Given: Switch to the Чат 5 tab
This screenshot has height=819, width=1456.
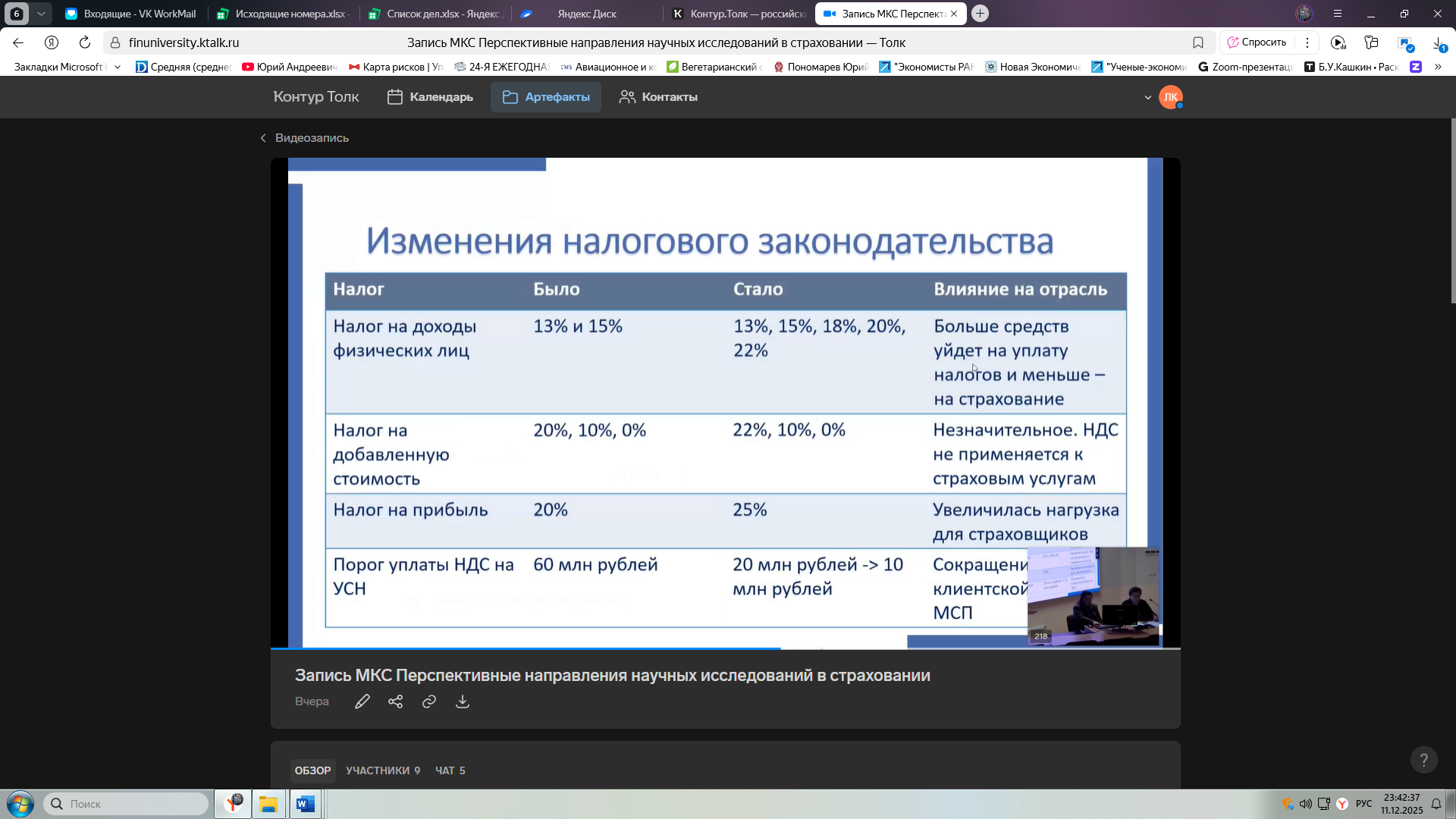Looking at the screenshot, I should pyautogui.click(x=450, y=770).
